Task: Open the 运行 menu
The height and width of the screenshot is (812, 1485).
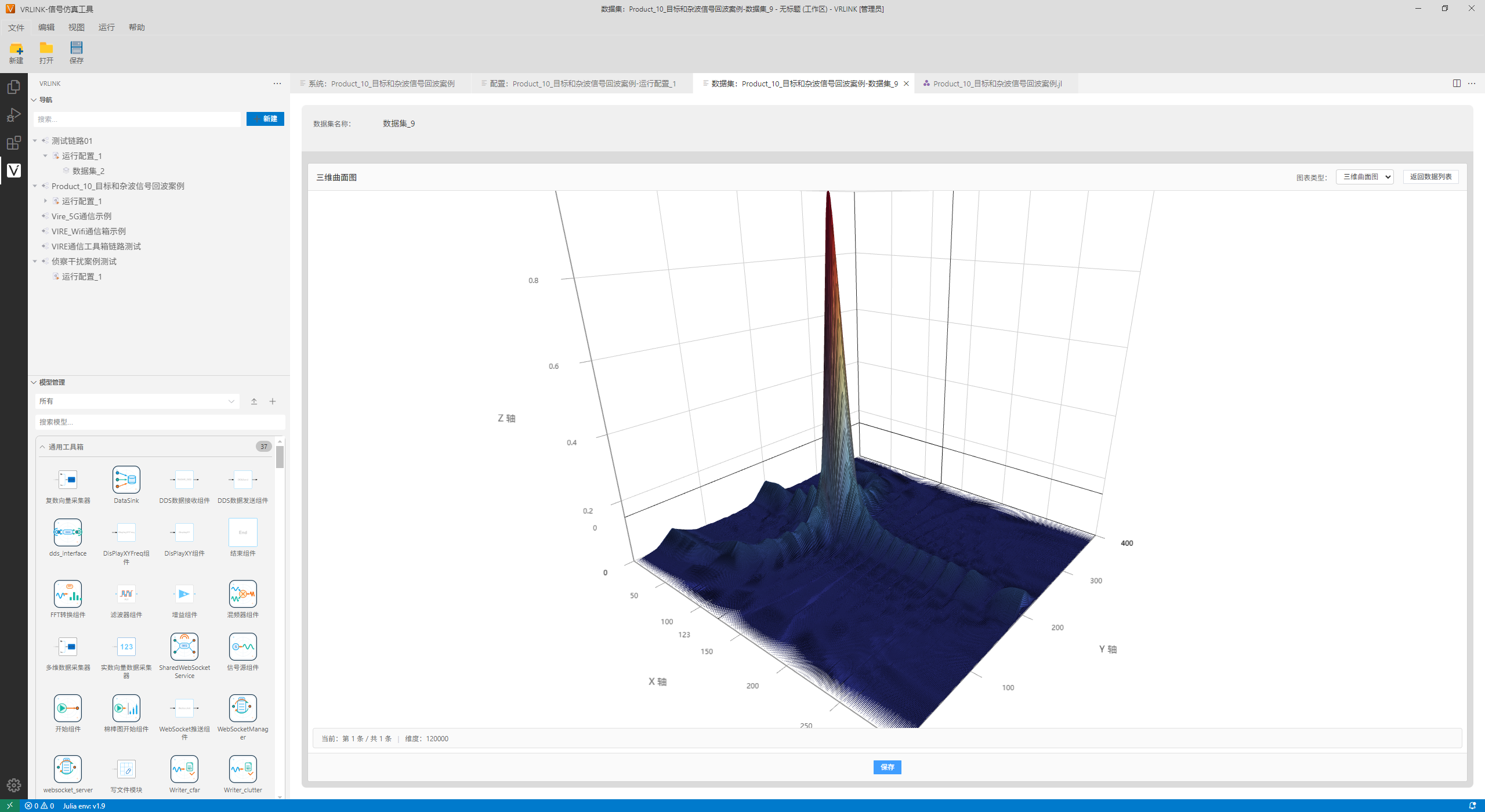Action: [x=106, y=27]
